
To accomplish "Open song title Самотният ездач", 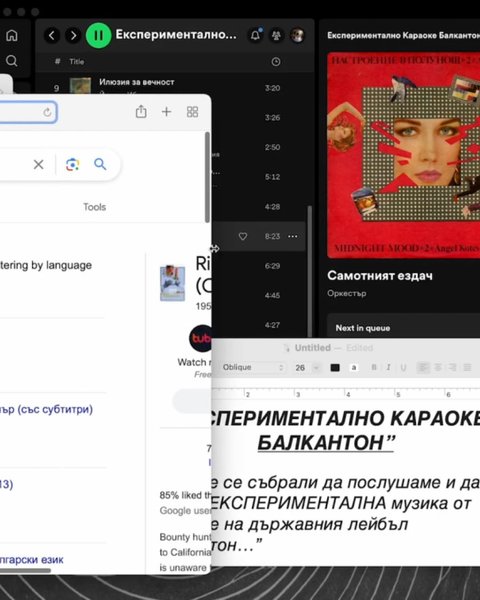I will 380,276.
